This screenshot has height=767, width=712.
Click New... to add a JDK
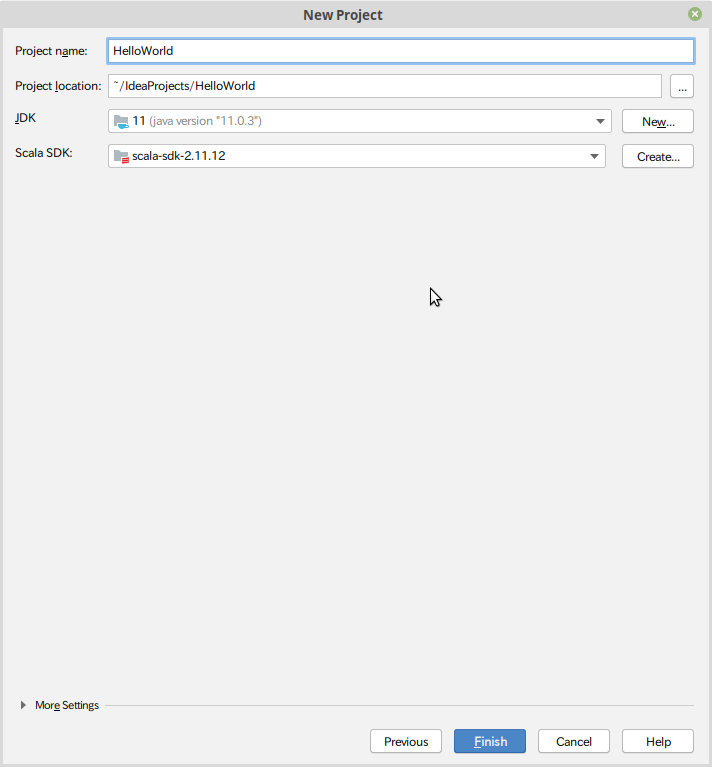tap(658, 121)
